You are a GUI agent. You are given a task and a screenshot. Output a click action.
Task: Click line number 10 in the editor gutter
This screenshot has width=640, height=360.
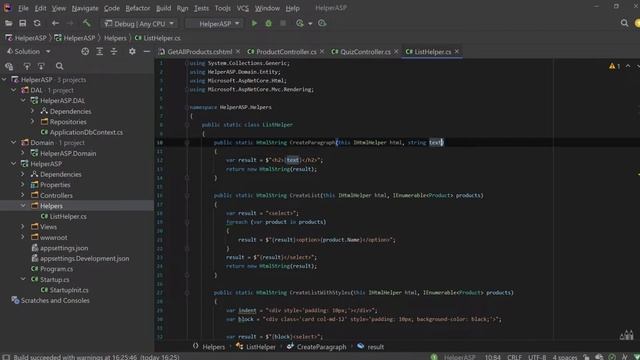(159, 142)
